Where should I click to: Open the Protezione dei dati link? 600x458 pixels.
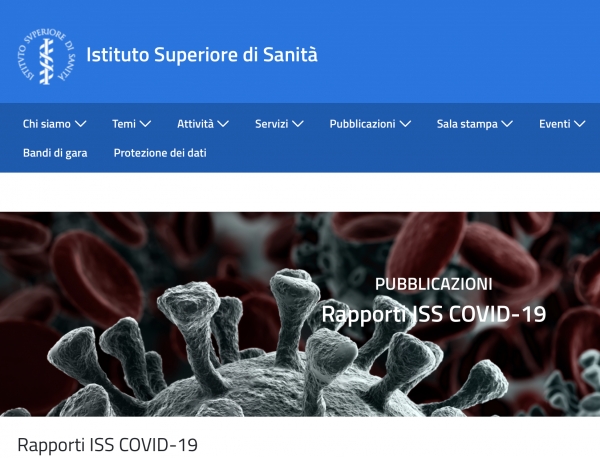pos(160,153)
